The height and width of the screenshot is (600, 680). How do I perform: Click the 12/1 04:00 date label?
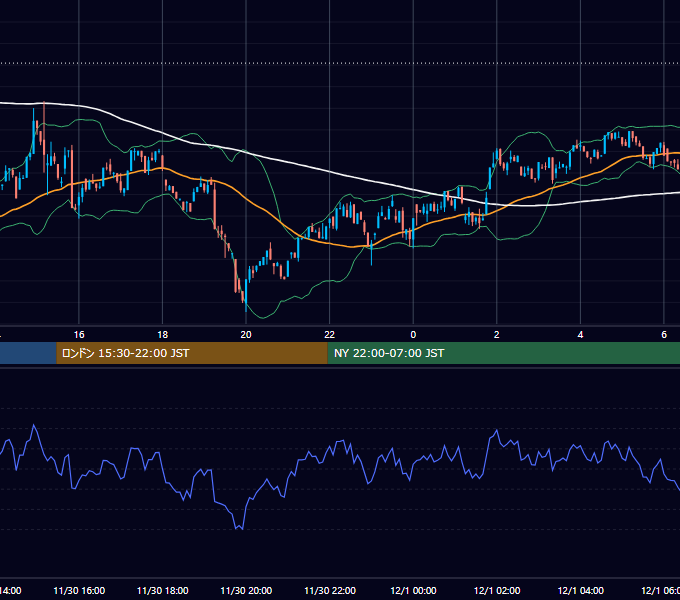click(x=581, y=591)
